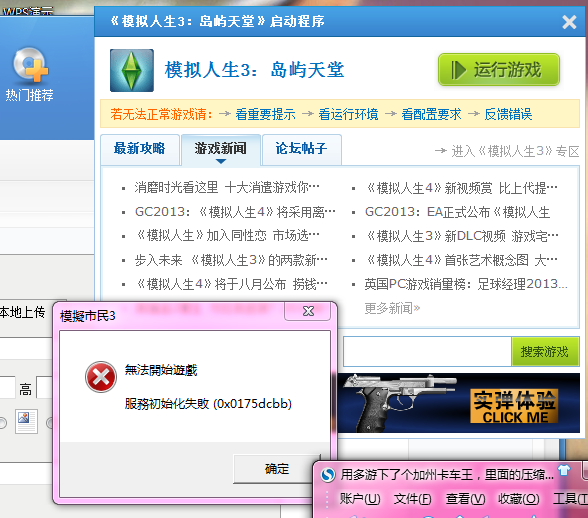Click the image icon in background window
Screen dimensions: 588x518
tap(26, 422)
